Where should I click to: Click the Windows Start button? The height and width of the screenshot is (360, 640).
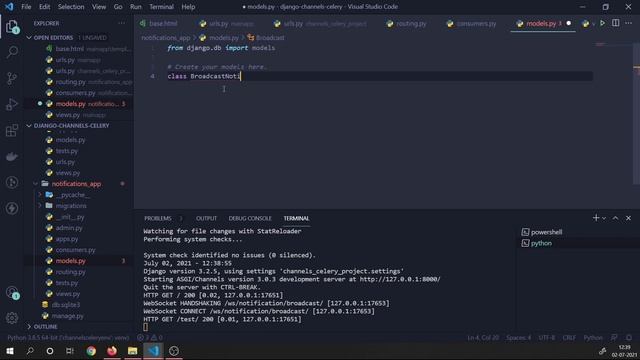10,351
